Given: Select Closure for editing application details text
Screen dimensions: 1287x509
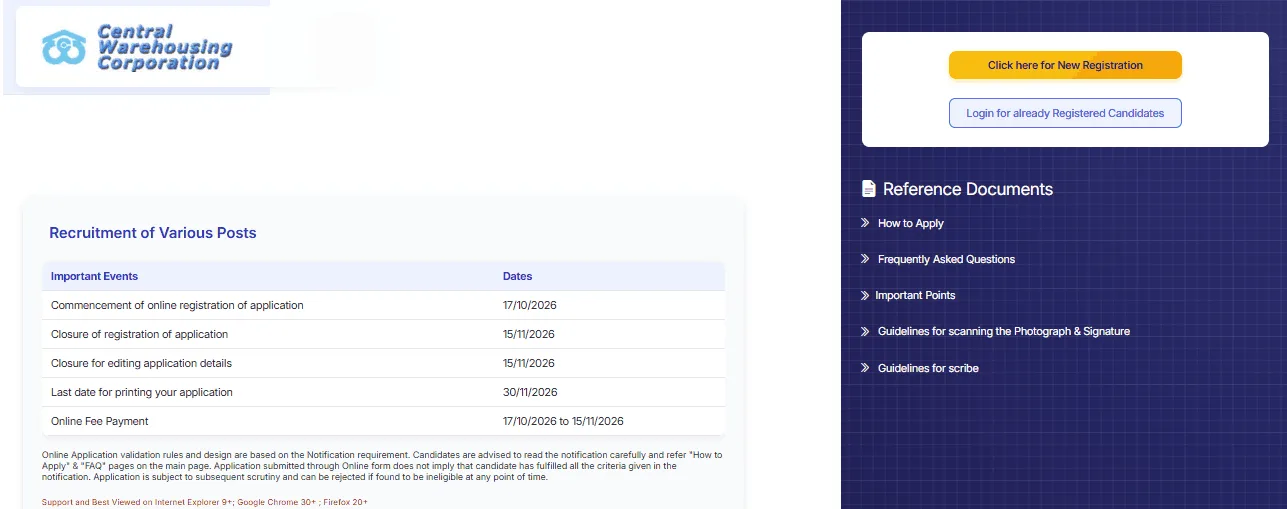Looking at the screenshot, I should (x=141, y=363).
